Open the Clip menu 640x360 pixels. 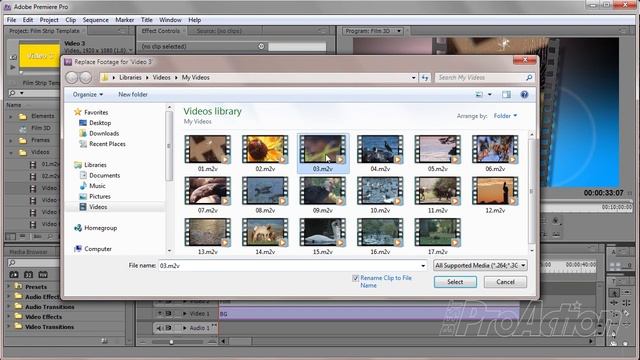(x=71, y=20)
